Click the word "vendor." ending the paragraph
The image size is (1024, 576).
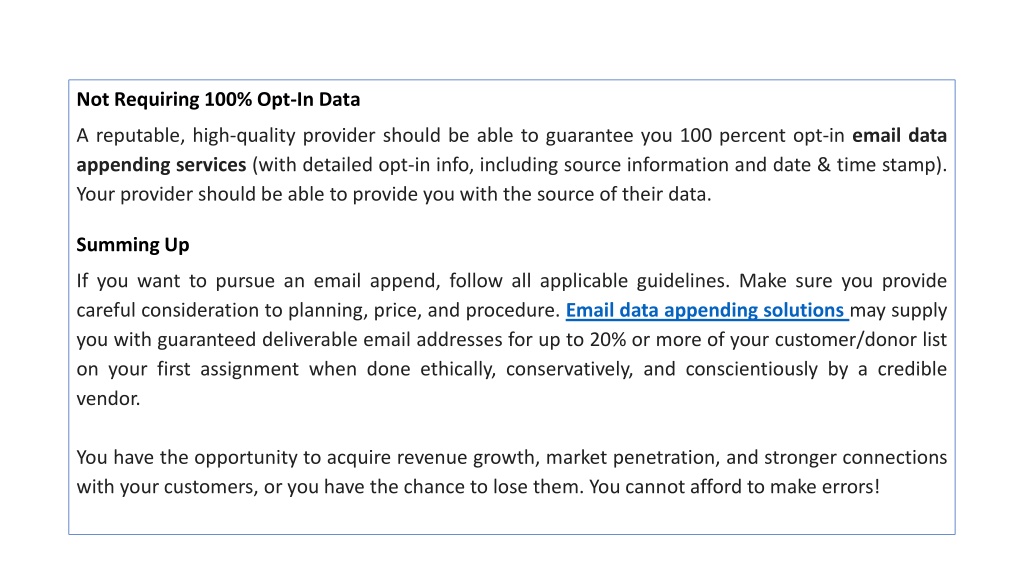[108, 398]
